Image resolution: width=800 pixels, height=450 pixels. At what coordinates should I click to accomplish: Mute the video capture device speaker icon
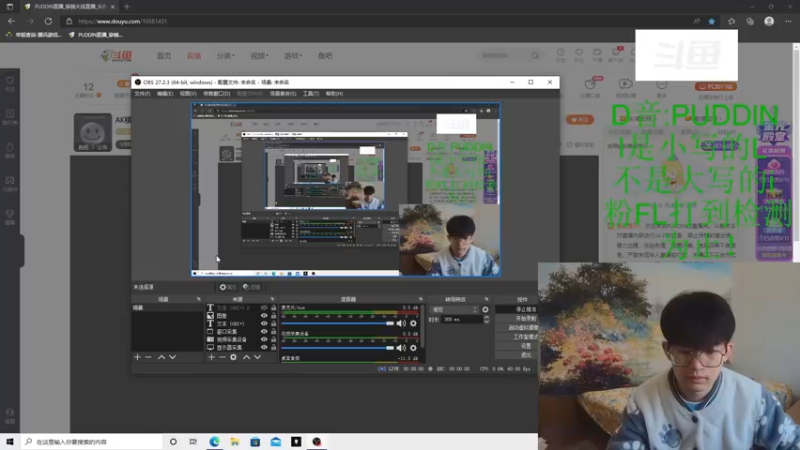(402, 348)
